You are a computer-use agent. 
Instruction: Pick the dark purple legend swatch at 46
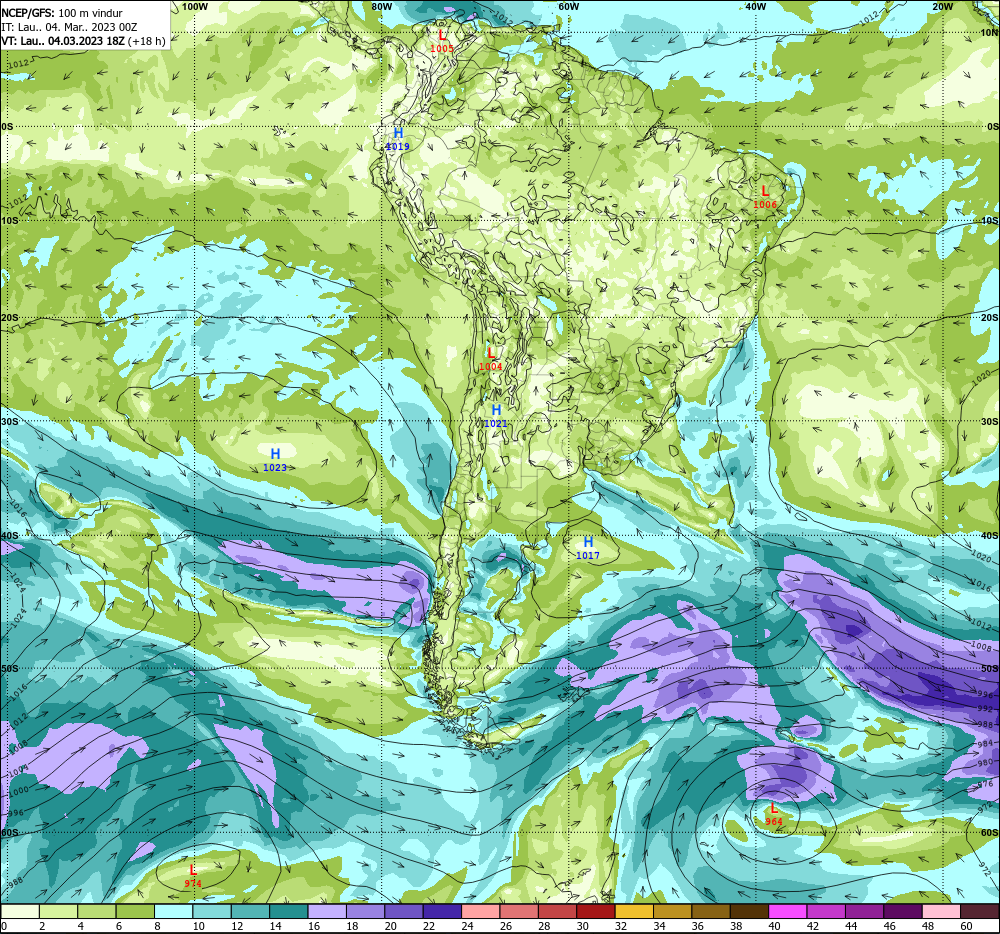tap(903, 912)
